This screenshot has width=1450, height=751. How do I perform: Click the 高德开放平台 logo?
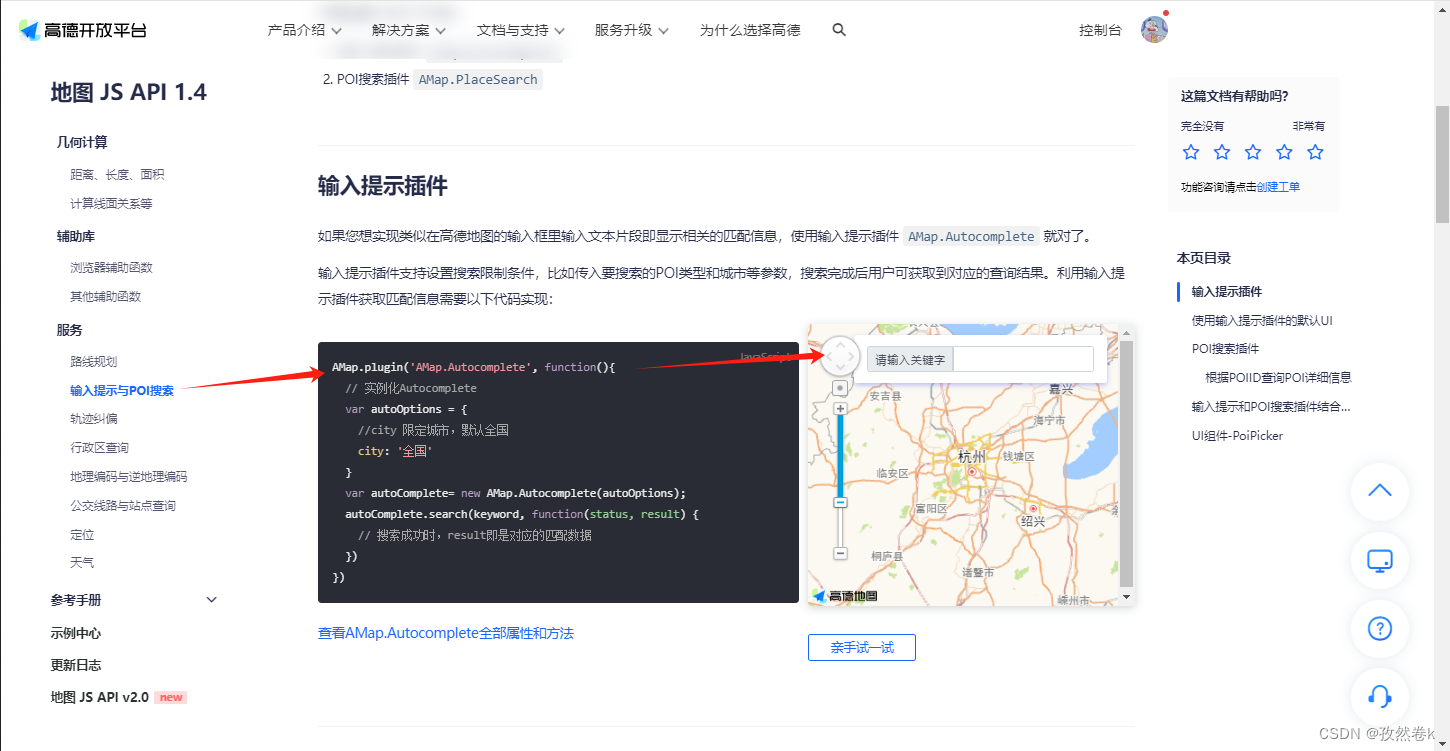point(82,30)
